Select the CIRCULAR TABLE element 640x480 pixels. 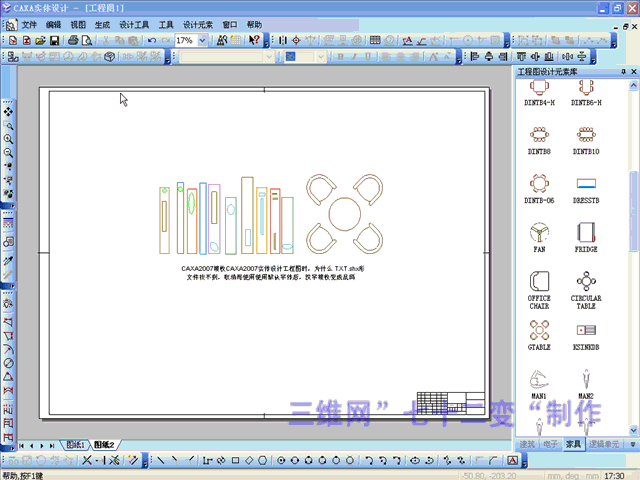[586, 291]
